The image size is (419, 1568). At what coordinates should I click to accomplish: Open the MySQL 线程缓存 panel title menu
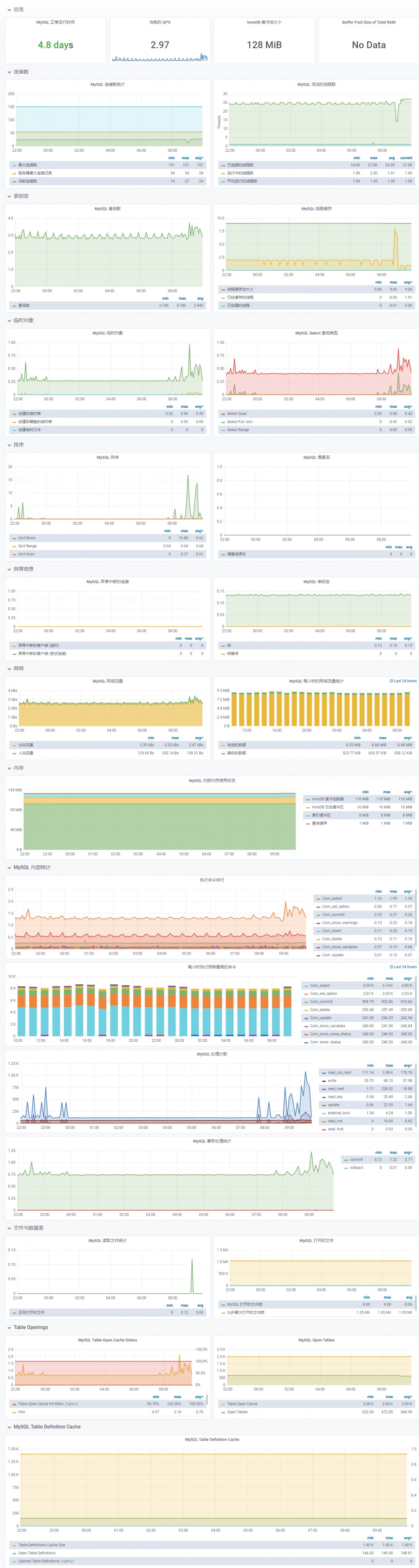317,209
